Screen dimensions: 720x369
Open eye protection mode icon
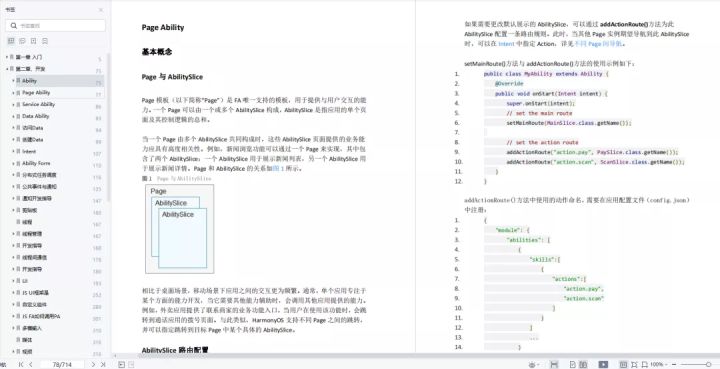coord(532,364)
